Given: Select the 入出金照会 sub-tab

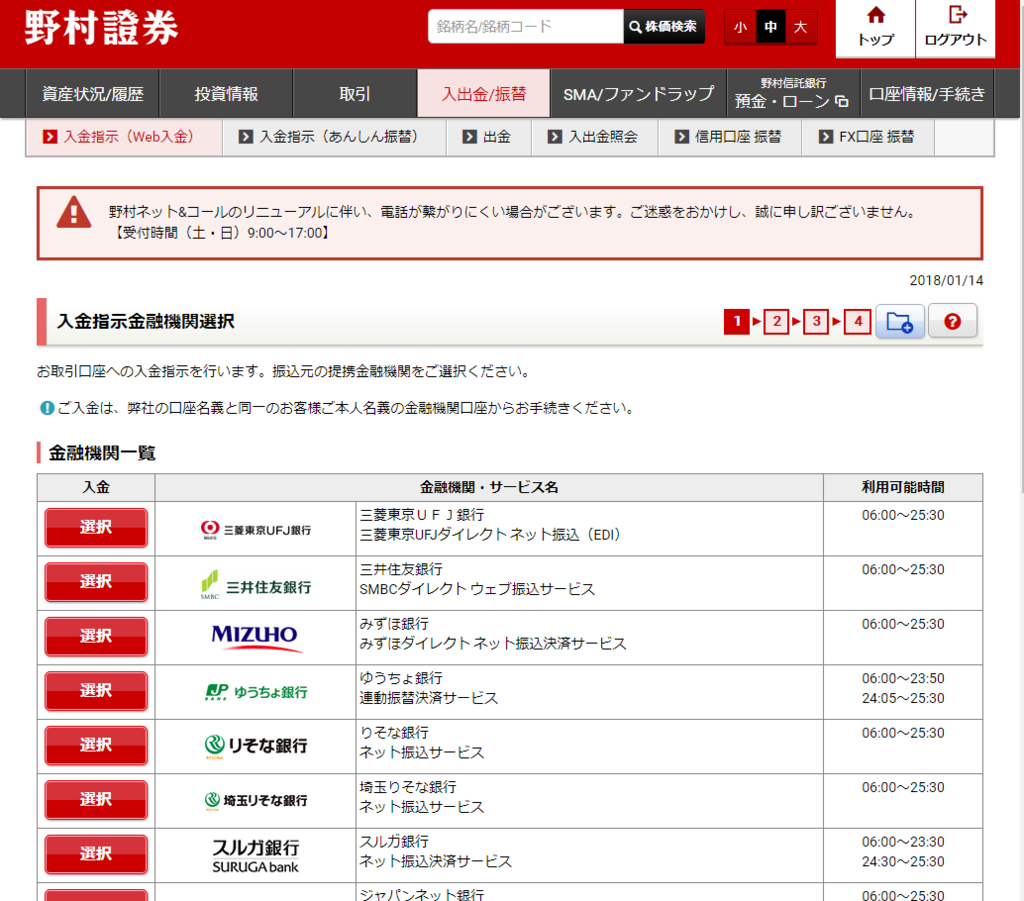Looking at the screenshot, I should tap(594, 137).
